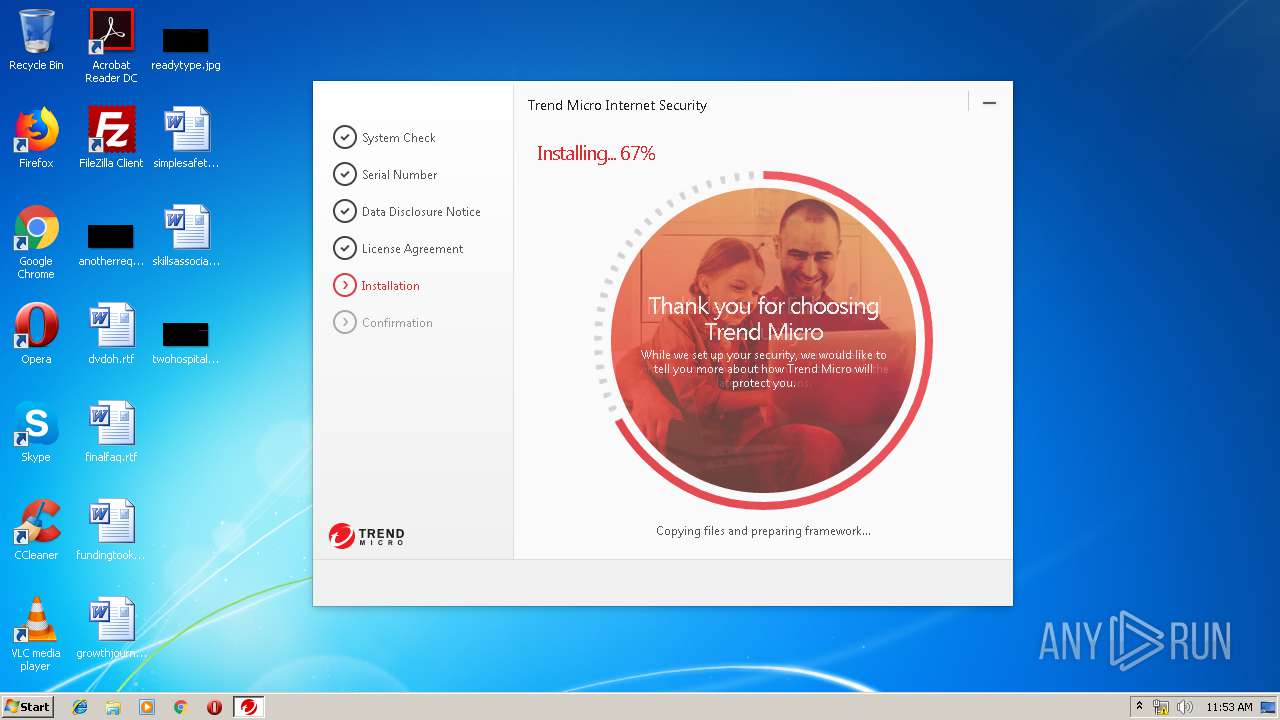Click the System Check completed checkmark
Image resolution: width=1280 pixels, height=720 pixels.
[345, 137]
